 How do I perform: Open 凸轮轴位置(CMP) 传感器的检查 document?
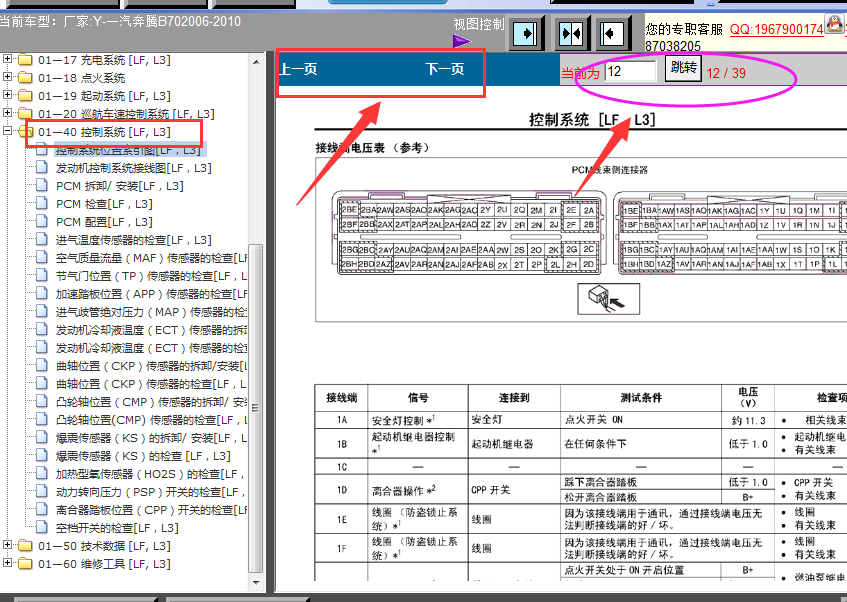151,420
